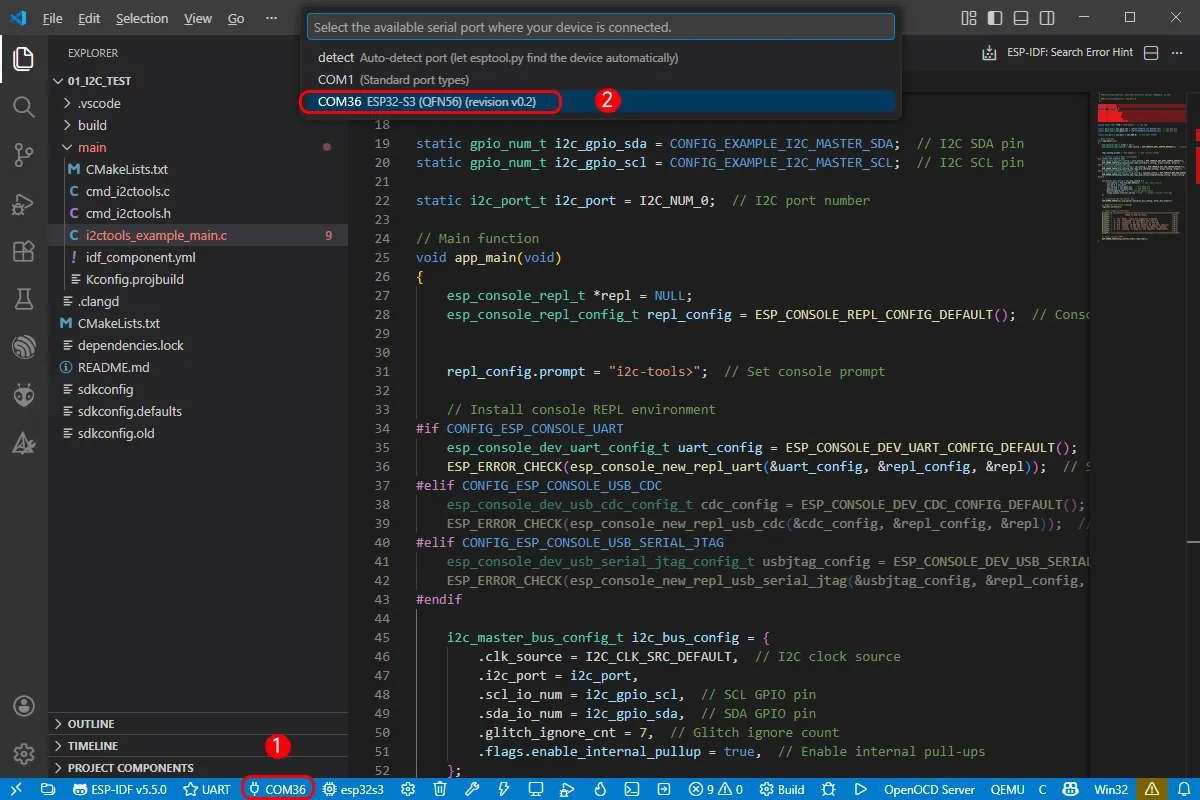The width and height of the screenshot is (1200, 800).
Task: Click the full clean trash icon
Action: [x=440, y=789]
